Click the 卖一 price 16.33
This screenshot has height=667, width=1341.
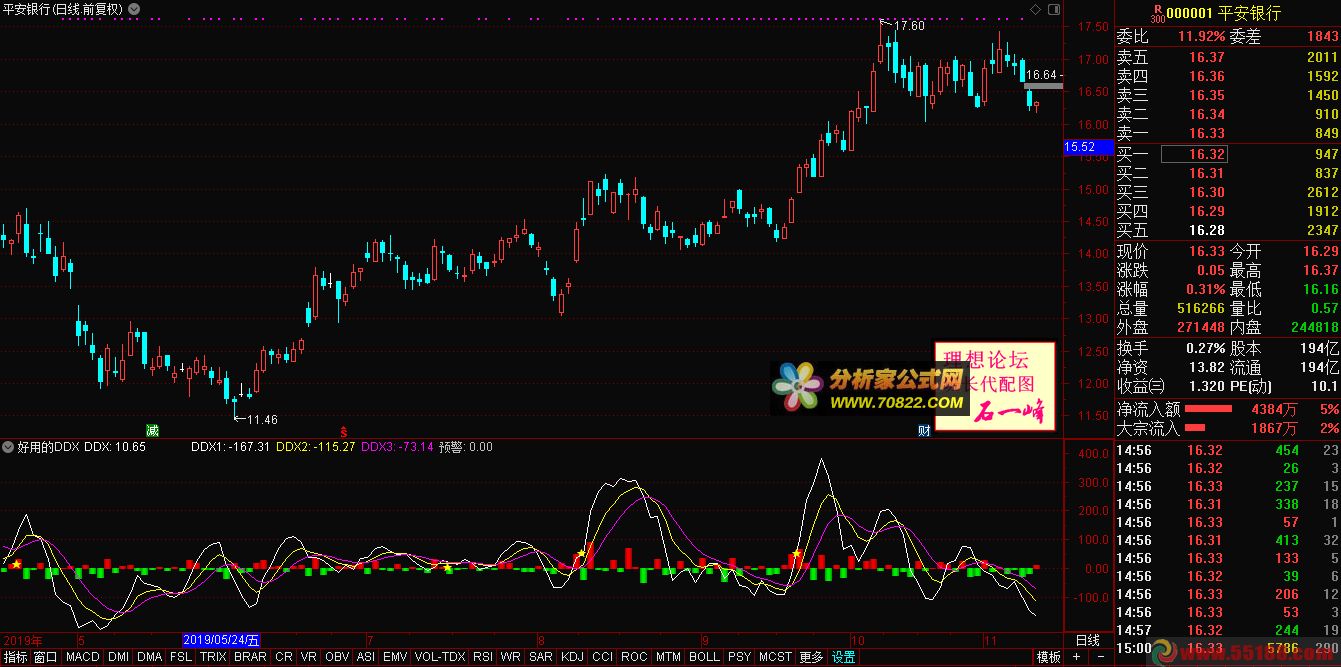pos(1206,133)
